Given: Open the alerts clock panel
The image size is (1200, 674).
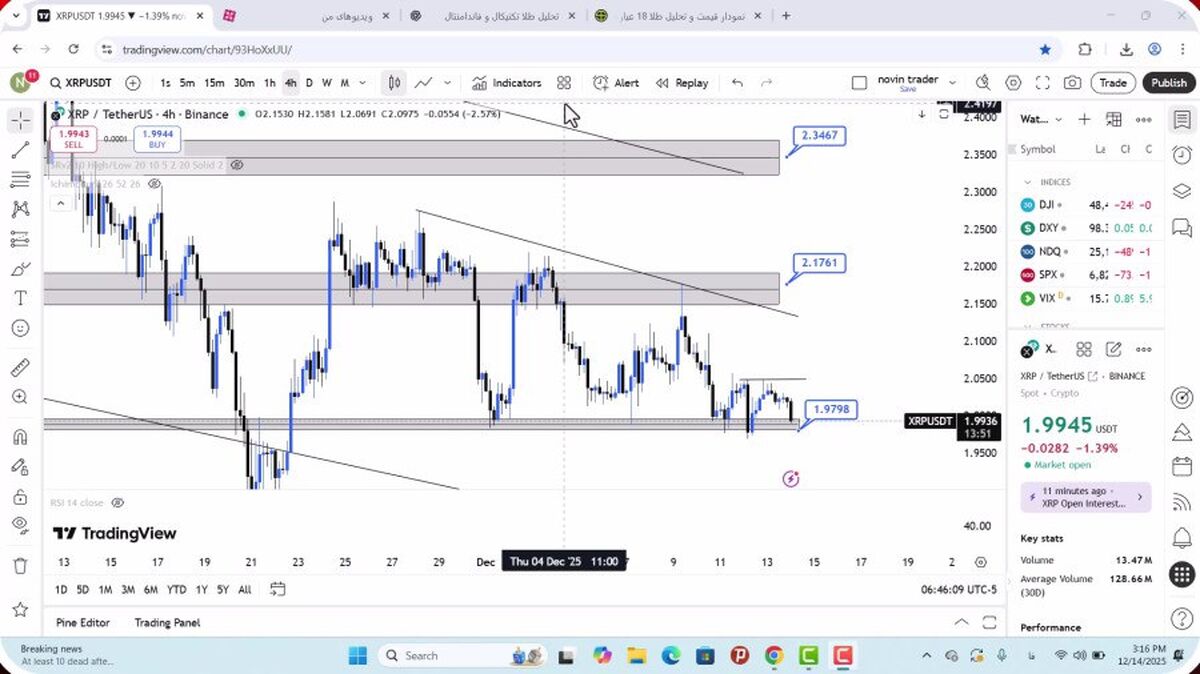Looking at the screenshot, I should click(x=1182, y=155).
